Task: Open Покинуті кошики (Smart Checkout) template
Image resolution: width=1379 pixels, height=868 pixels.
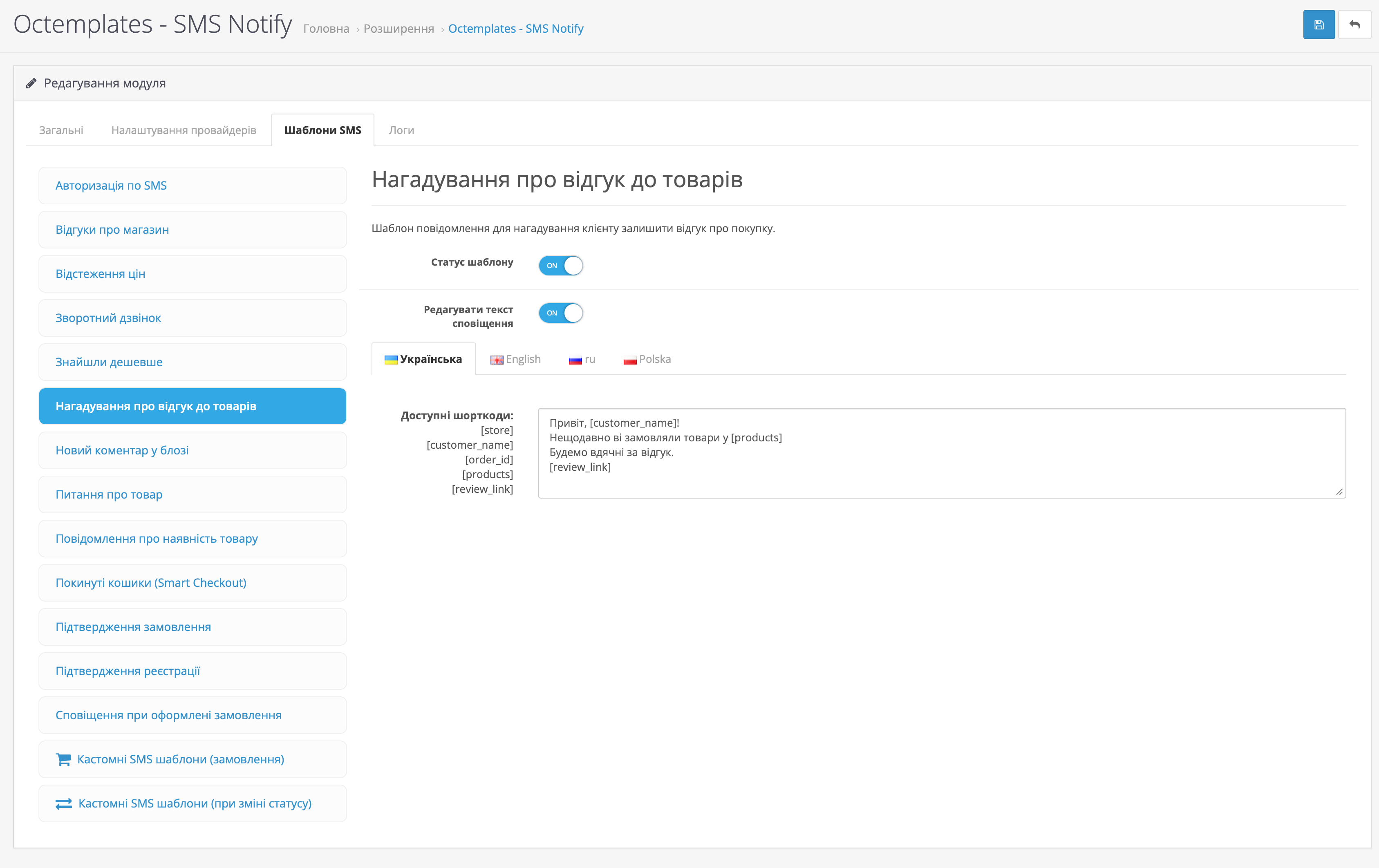Action: coord(193,583)
